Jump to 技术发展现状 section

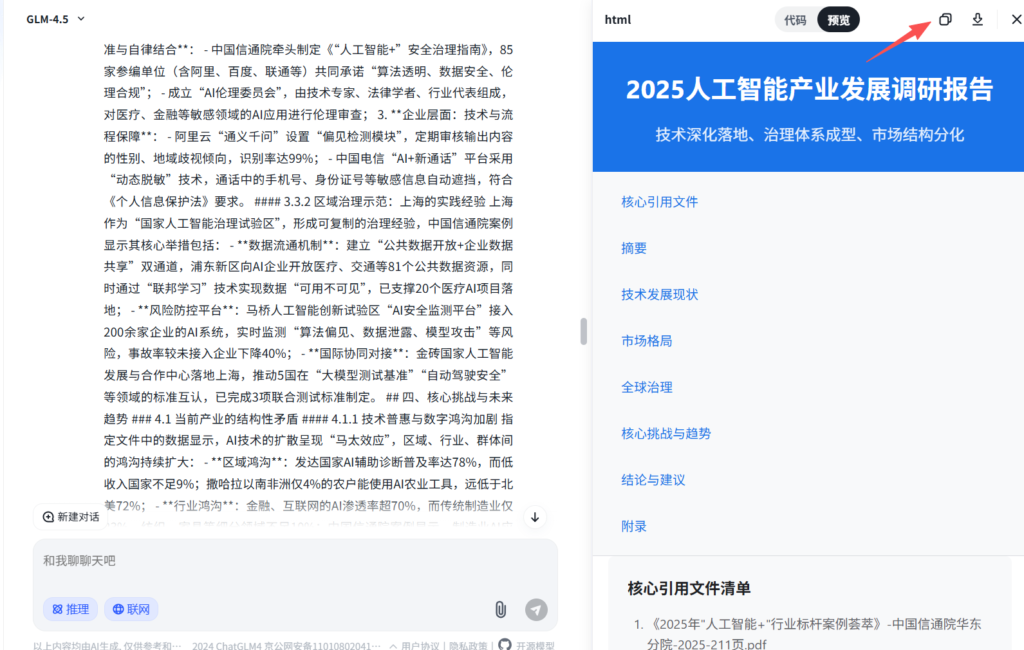click(x=659, y=294)
